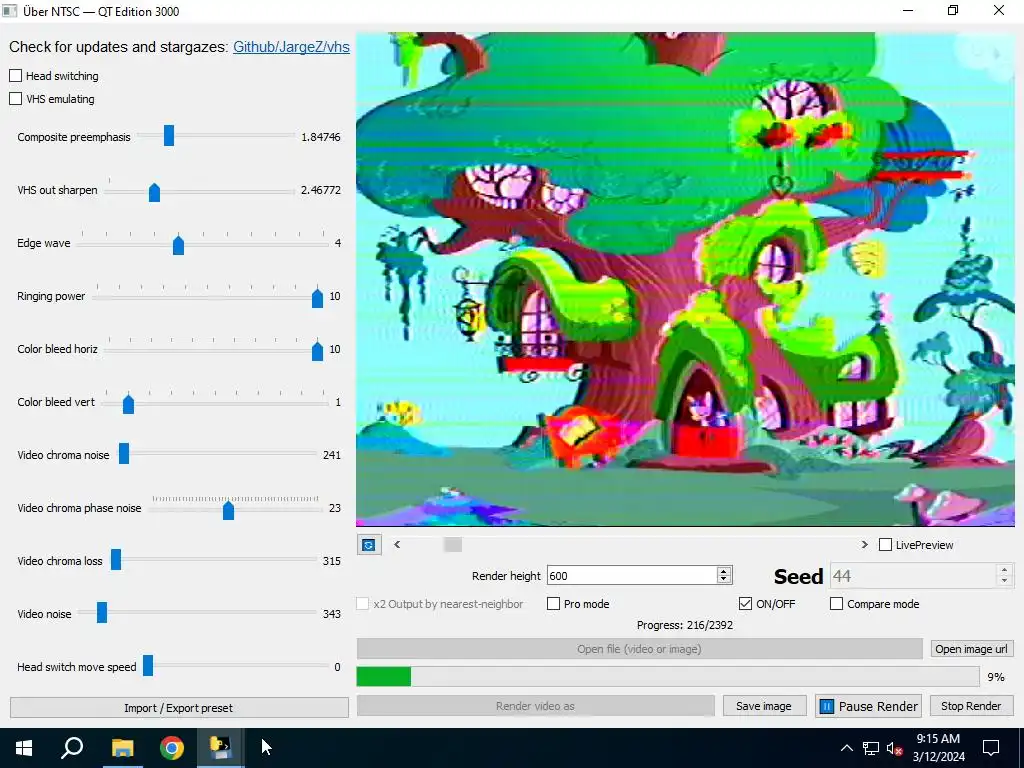Screen dimensions: 1024x768
Task: Click the refresh frame icon below preview
Action: (369, 545)
